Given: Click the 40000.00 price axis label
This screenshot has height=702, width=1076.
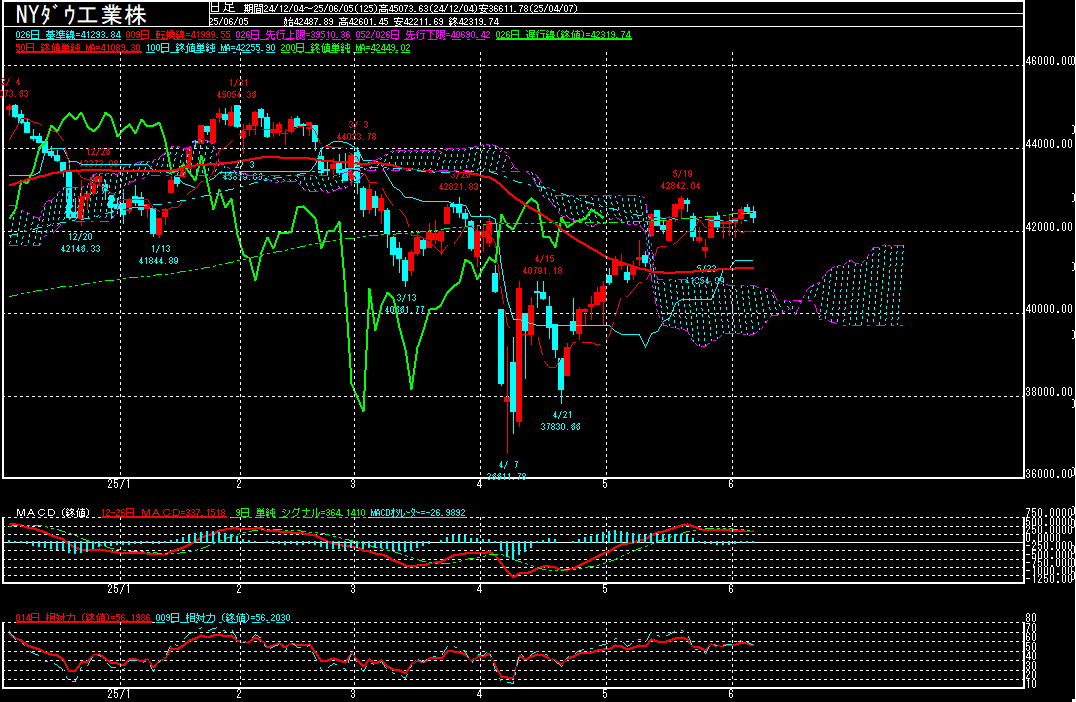Looking at the screenshot, I should tap(1049, 309).
